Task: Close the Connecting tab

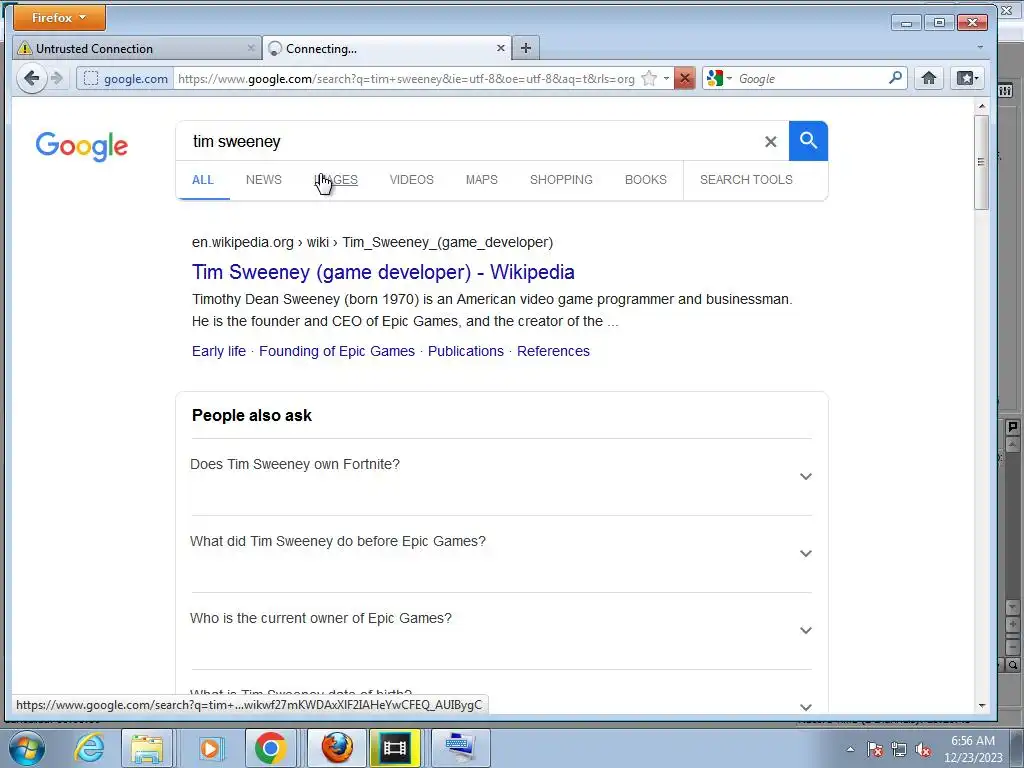Action: click(x=500, y=48)
